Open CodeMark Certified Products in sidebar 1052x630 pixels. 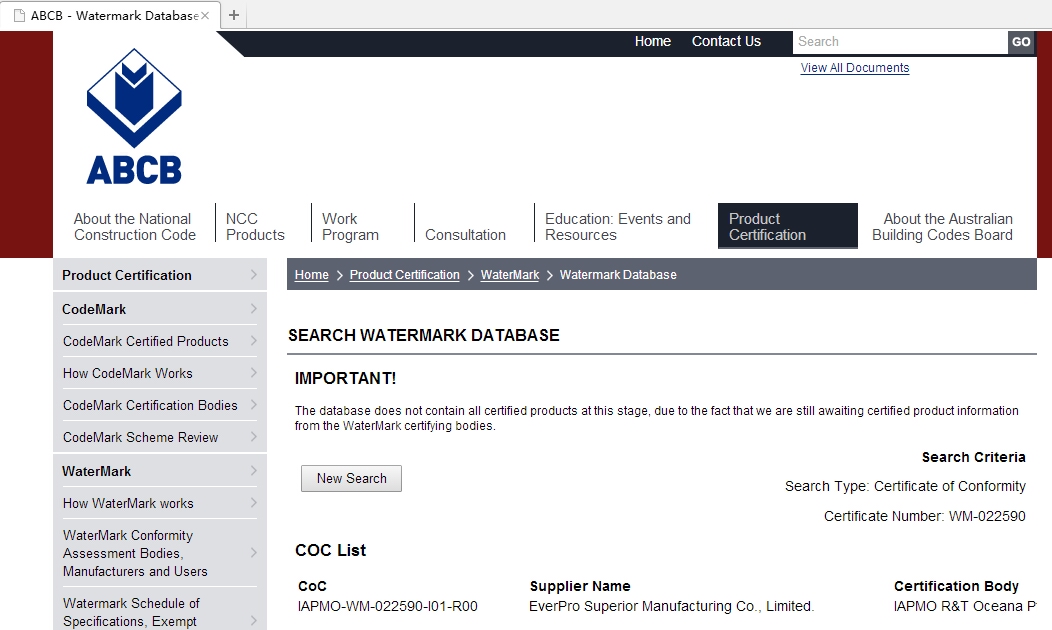(146, 341)
